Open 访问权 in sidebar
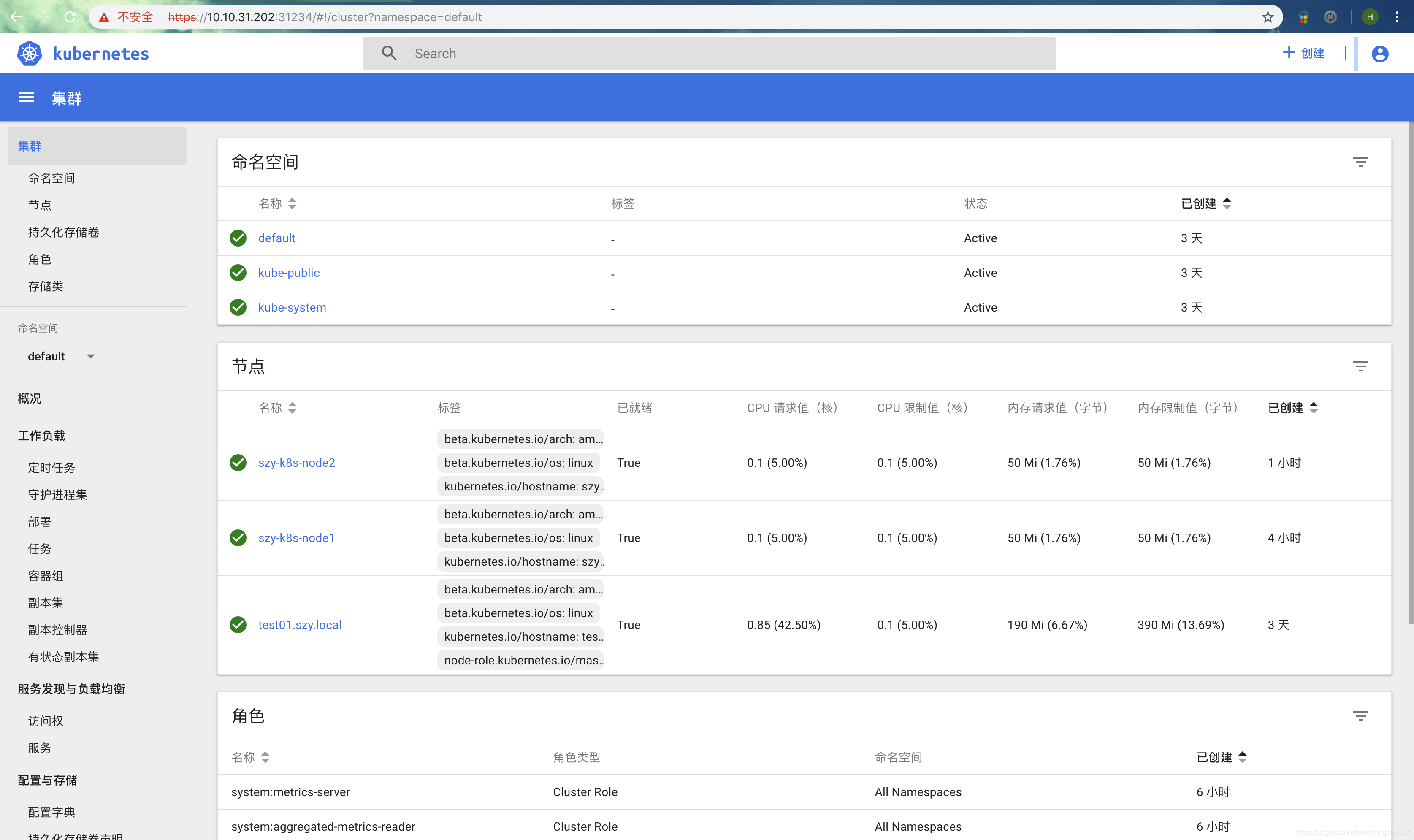The width and height of the screenshot is (1414, 840). (46, 722)
